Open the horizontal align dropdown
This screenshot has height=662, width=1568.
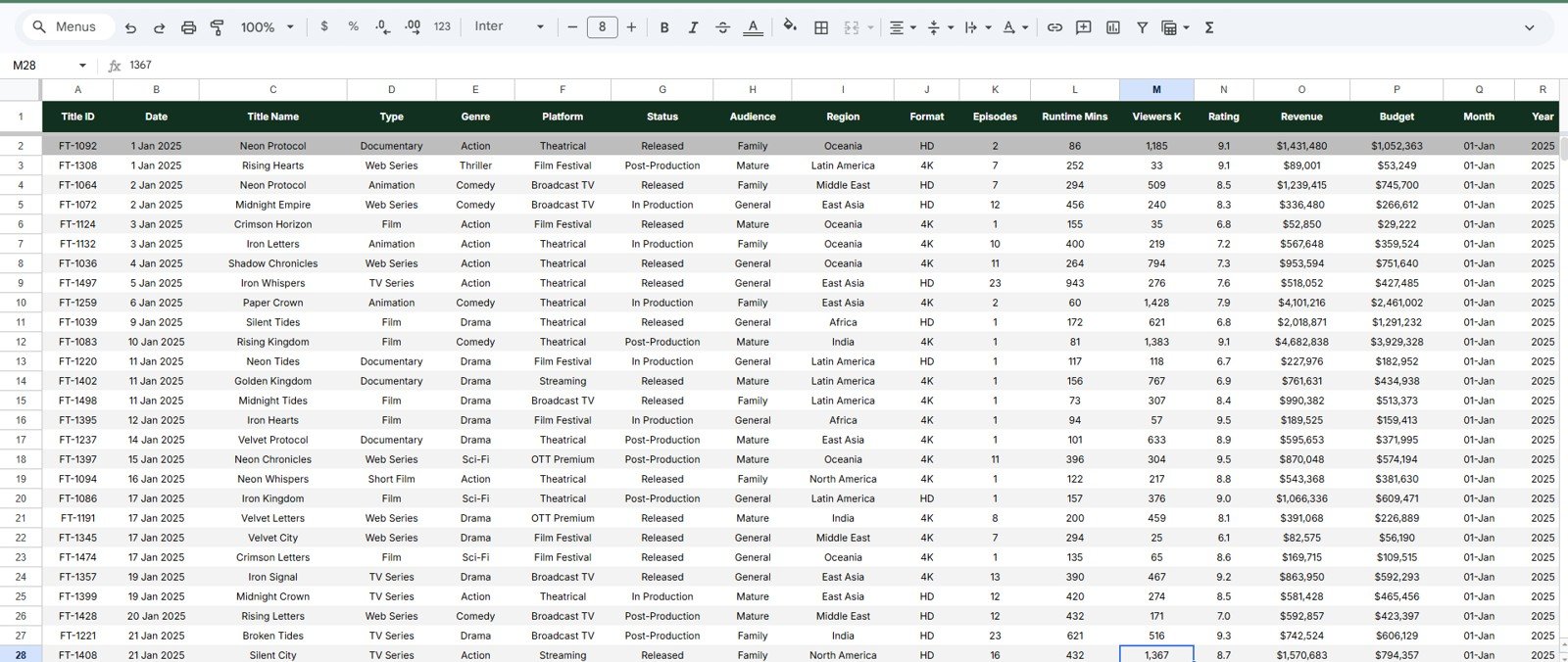[x=903, y=27]
